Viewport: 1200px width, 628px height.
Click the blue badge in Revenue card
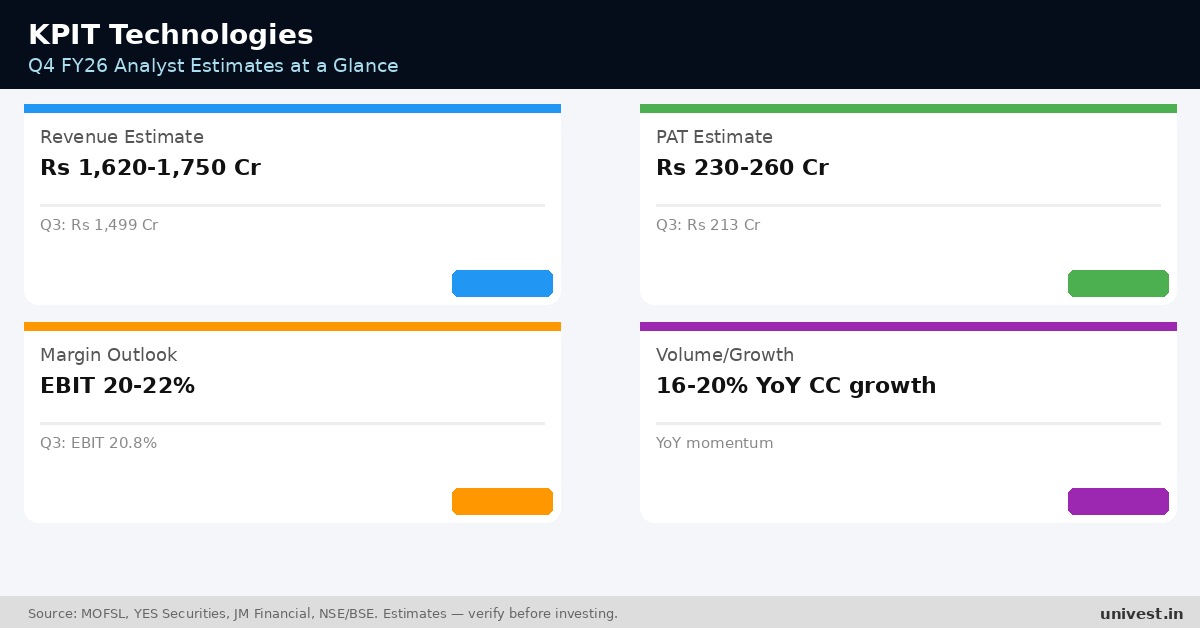click(x=502, y=283)
